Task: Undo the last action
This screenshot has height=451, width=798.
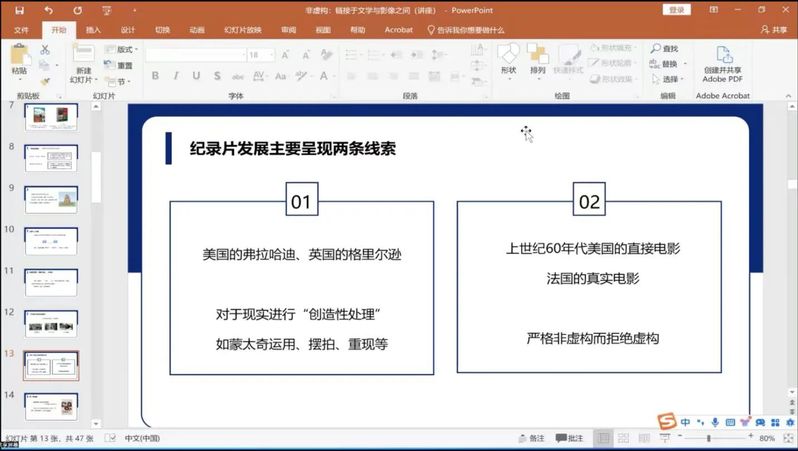Action: tap(48, 10)
